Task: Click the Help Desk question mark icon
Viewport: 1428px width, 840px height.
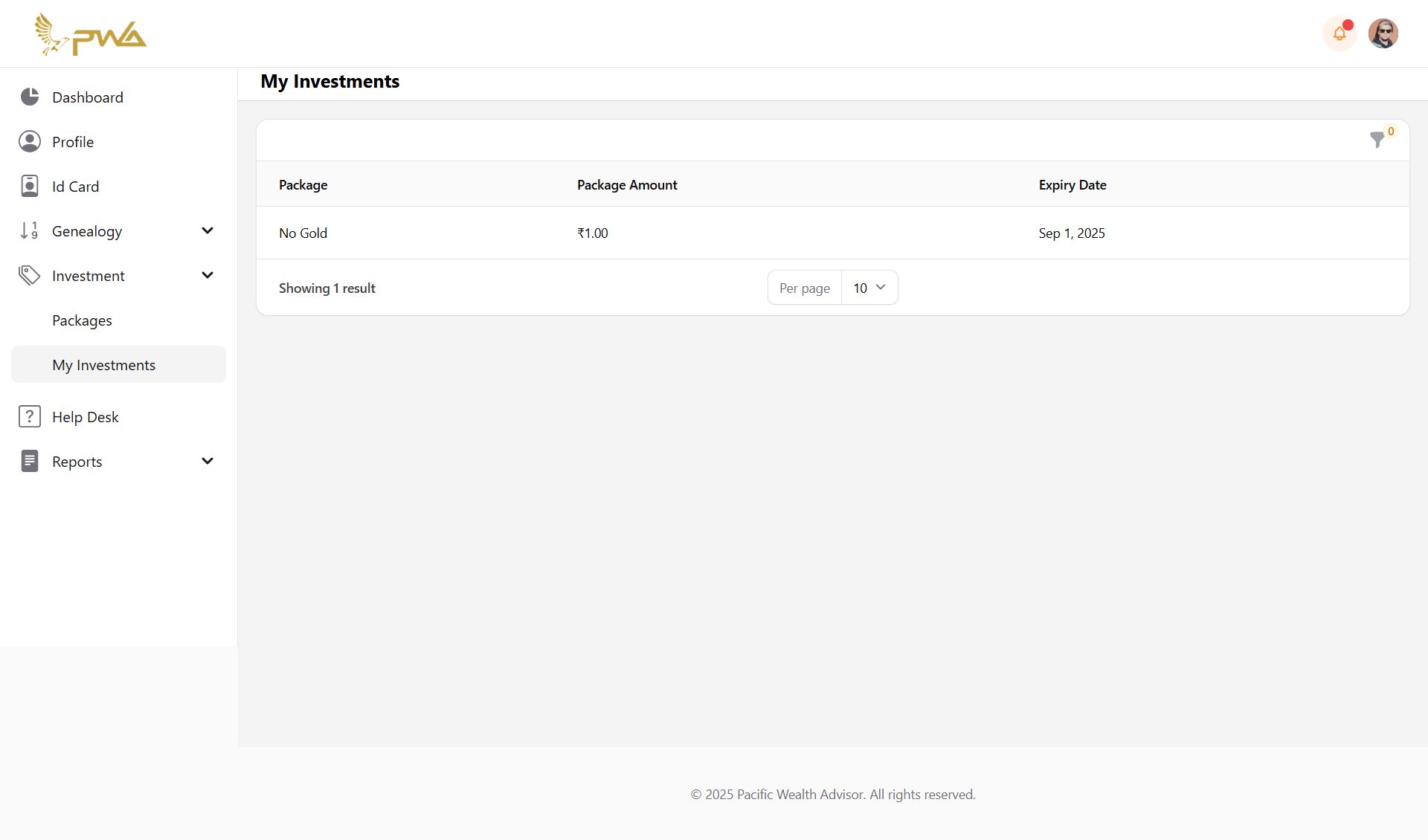Action: tap(30, 416)
